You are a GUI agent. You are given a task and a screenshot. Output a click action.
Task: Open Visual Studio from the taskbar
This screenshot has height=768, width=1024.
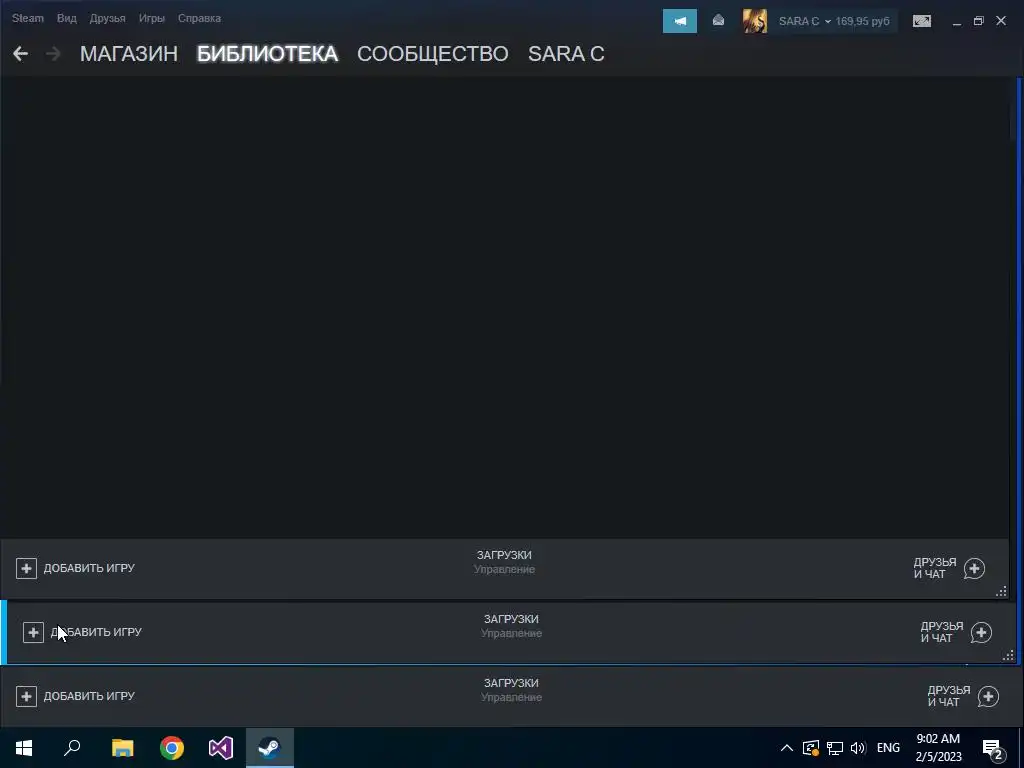click(x=221, y=748)
